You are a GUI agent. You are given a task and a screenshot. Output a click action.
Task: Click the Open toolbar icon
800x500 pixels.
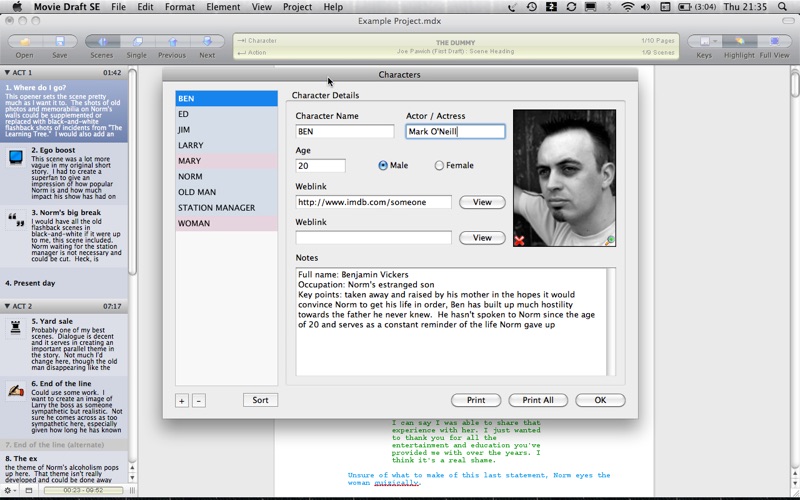(x=25, y=42)
